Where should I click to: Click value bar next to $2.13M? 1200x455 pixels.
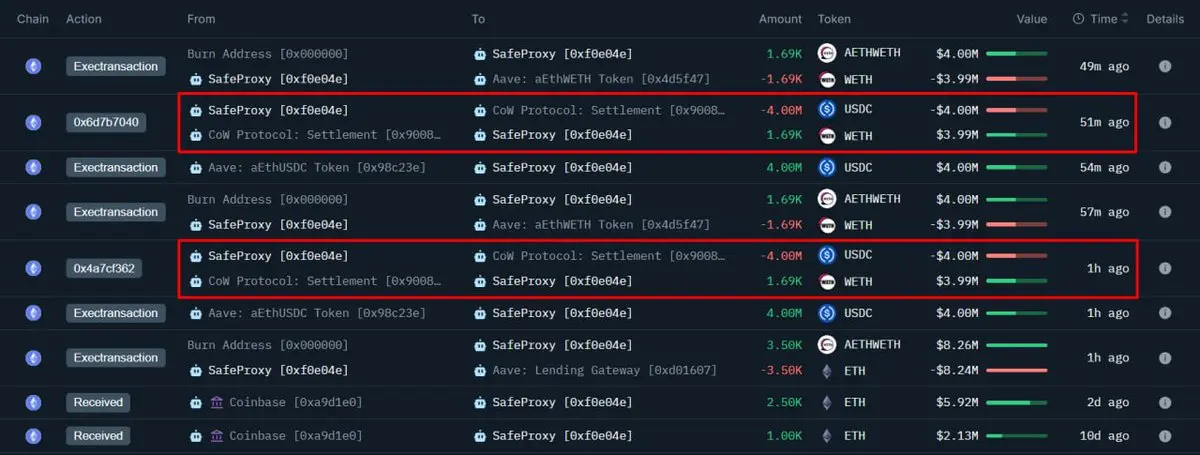[1016, 436]
